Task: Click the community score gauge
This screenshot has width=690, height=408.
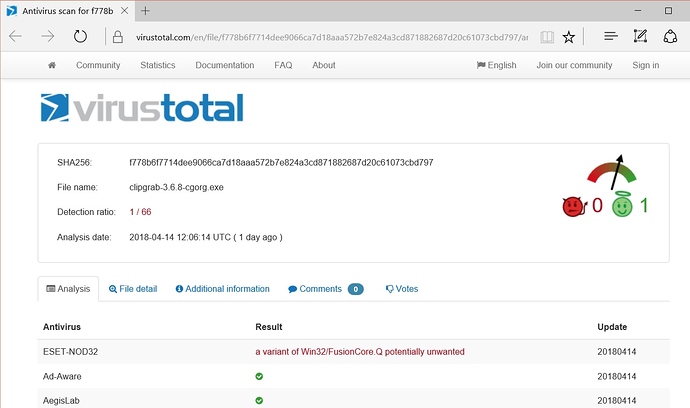Action: click(612, 172)
